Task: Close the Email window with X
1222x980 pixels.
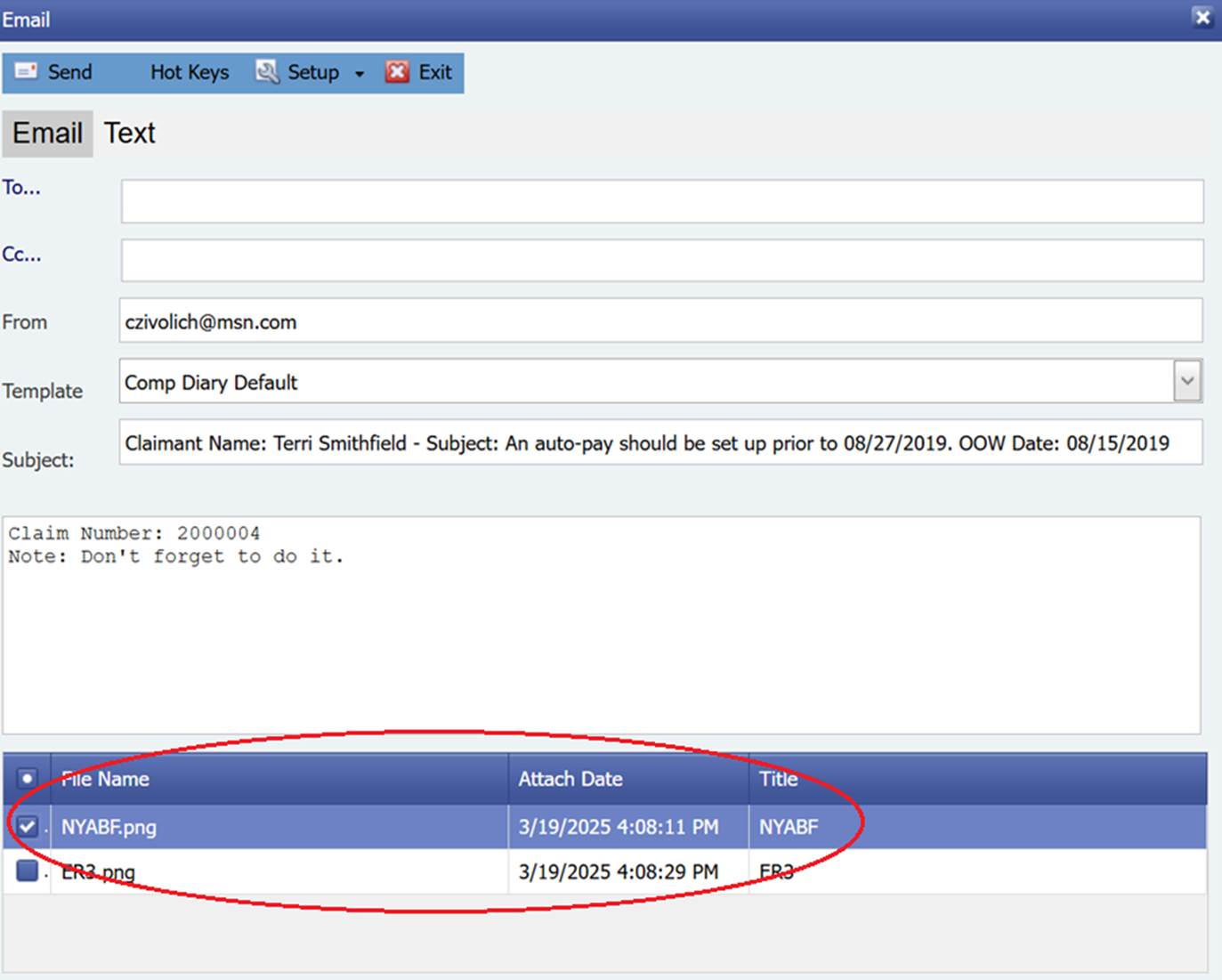Action: coord(1202,18)
